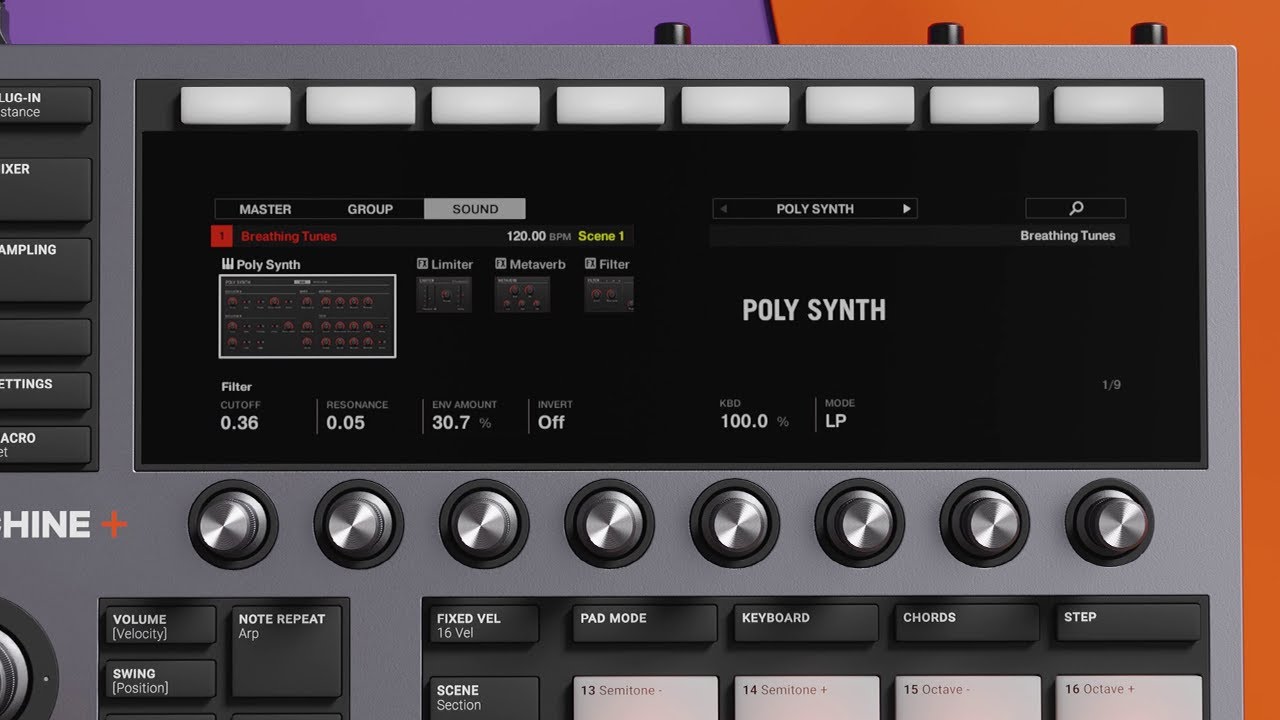Image resolution: width=1280 pixels, height=720 pixels.
Task: Toggle the FIXED VEL 16 Vel button
Action: coord(484,625)
